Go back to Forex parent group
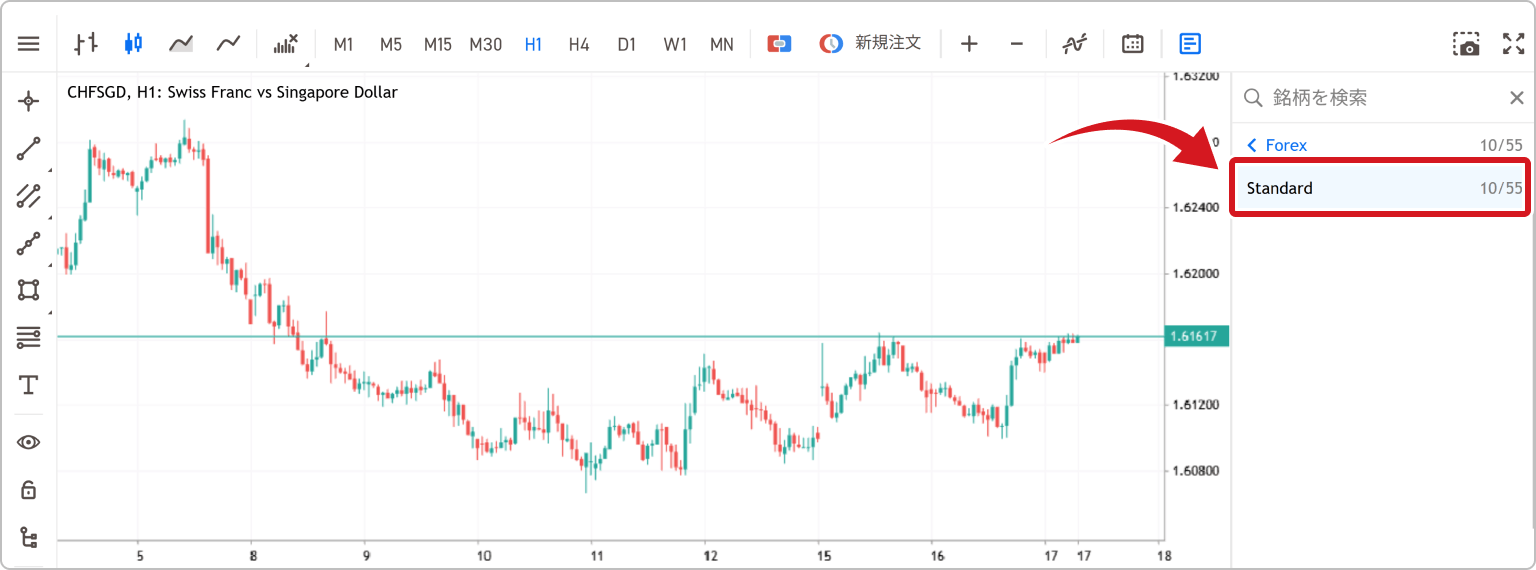 [x=1277, y=145]
